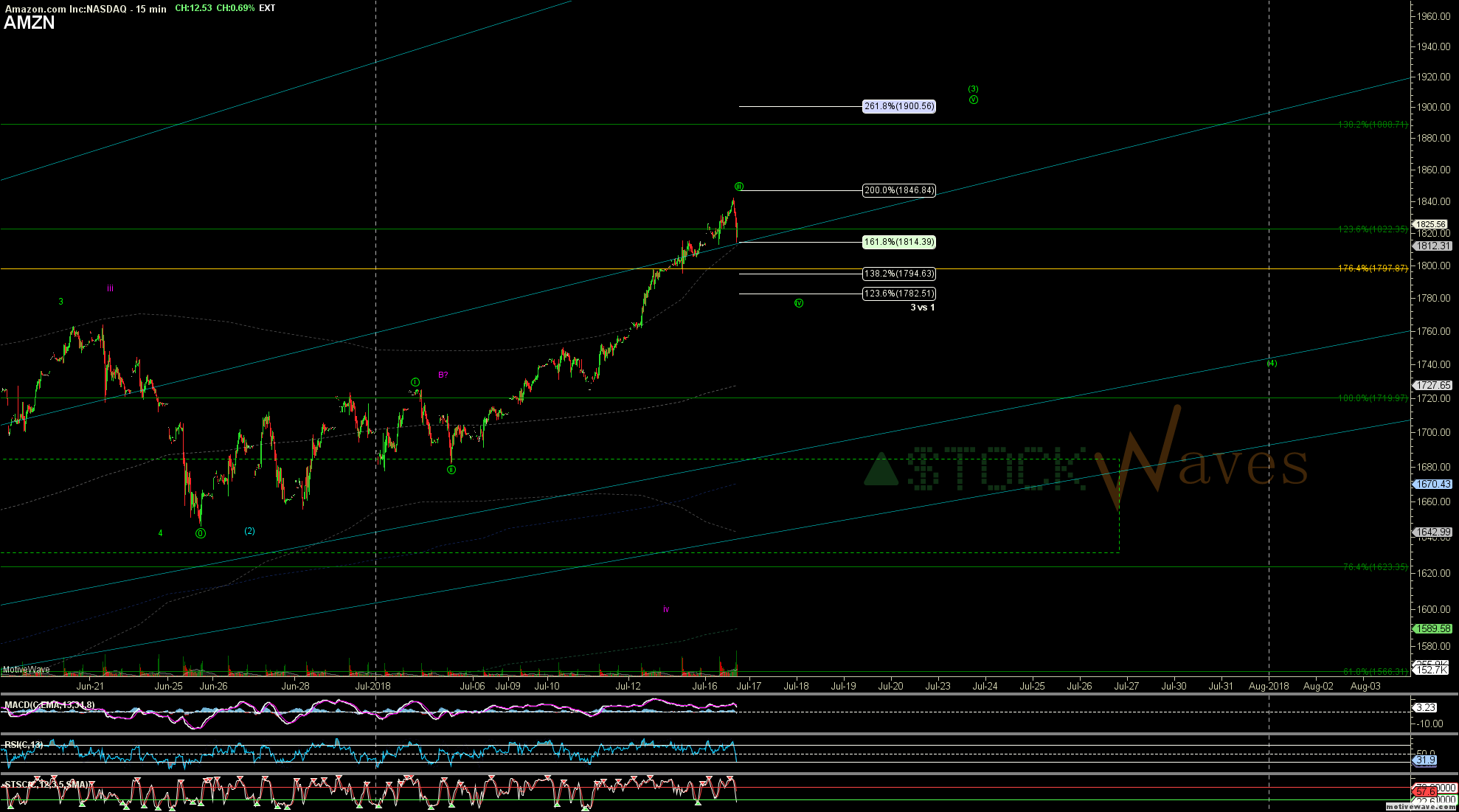Screen dimensions: 1459x812
Task: Click the Jun-28 date on time axis
Action: [296, 686]
